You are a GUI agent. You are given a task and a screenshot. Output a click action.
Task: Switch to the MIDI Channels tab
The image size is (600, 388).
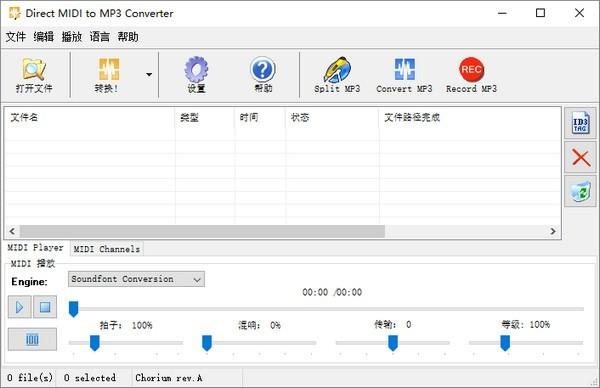point(107,249)
